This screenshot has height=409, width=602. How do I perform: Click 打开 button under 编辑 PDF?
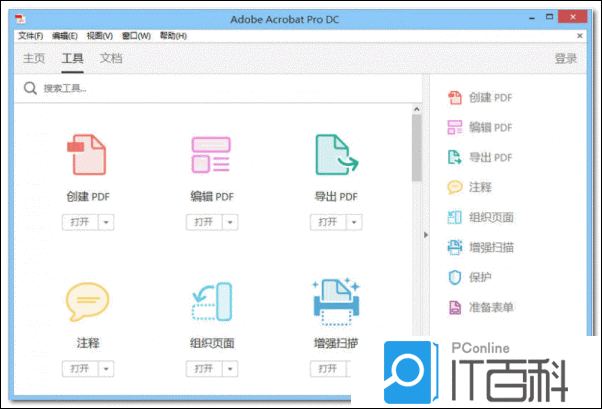[204, 222]
